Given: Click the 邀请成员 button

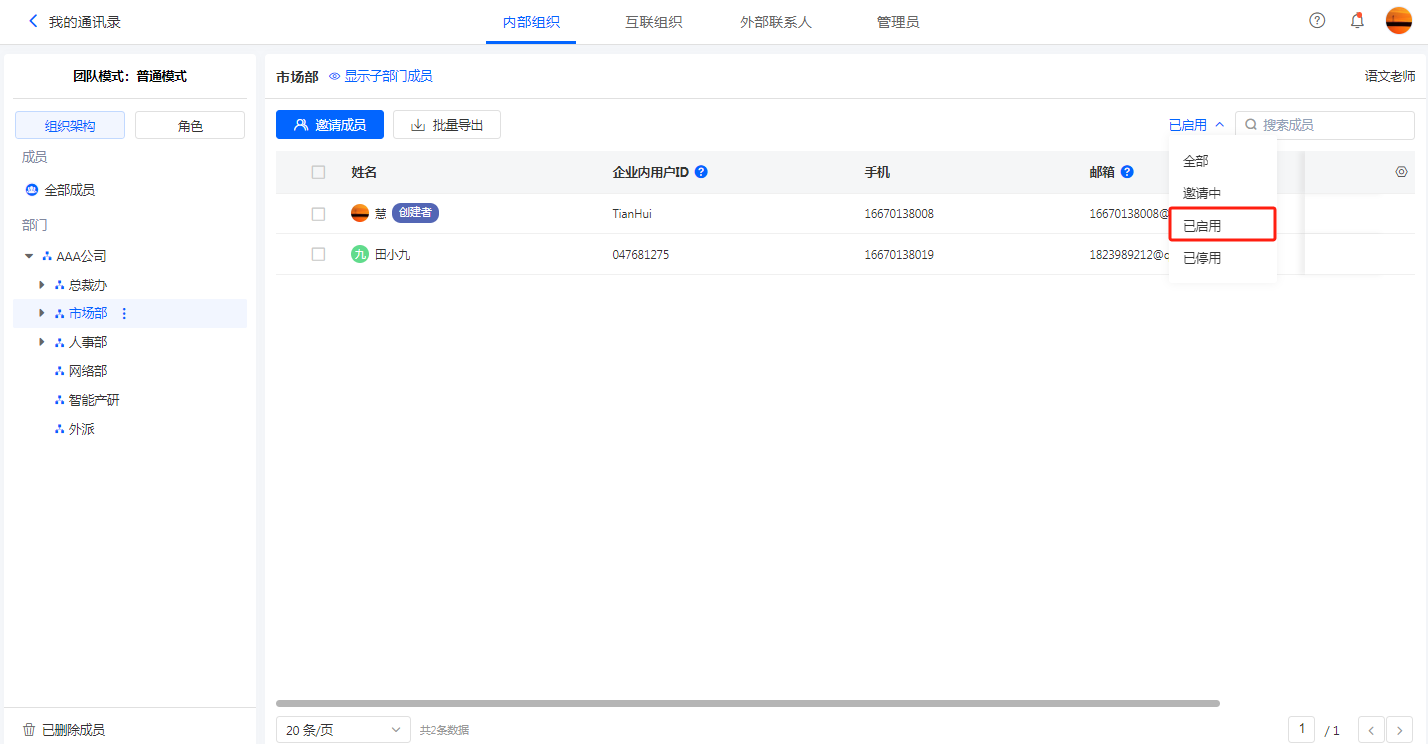Looking at the screenshot, I should (x=330, y=125).
